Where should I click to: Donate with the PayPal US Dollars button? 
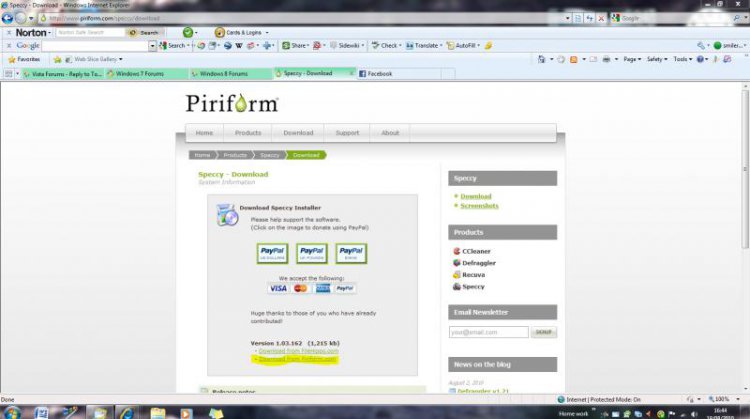pyautogui.click(x=272, y=254)
